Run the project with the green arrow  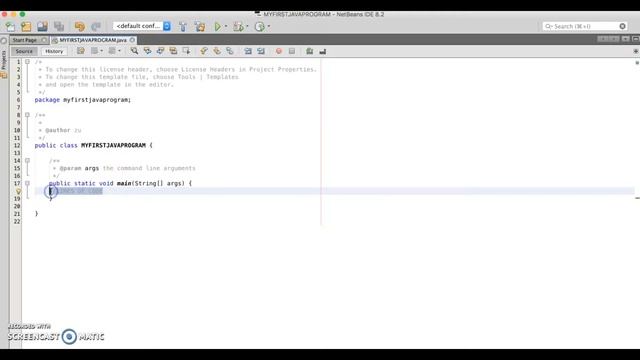[218, 27]
